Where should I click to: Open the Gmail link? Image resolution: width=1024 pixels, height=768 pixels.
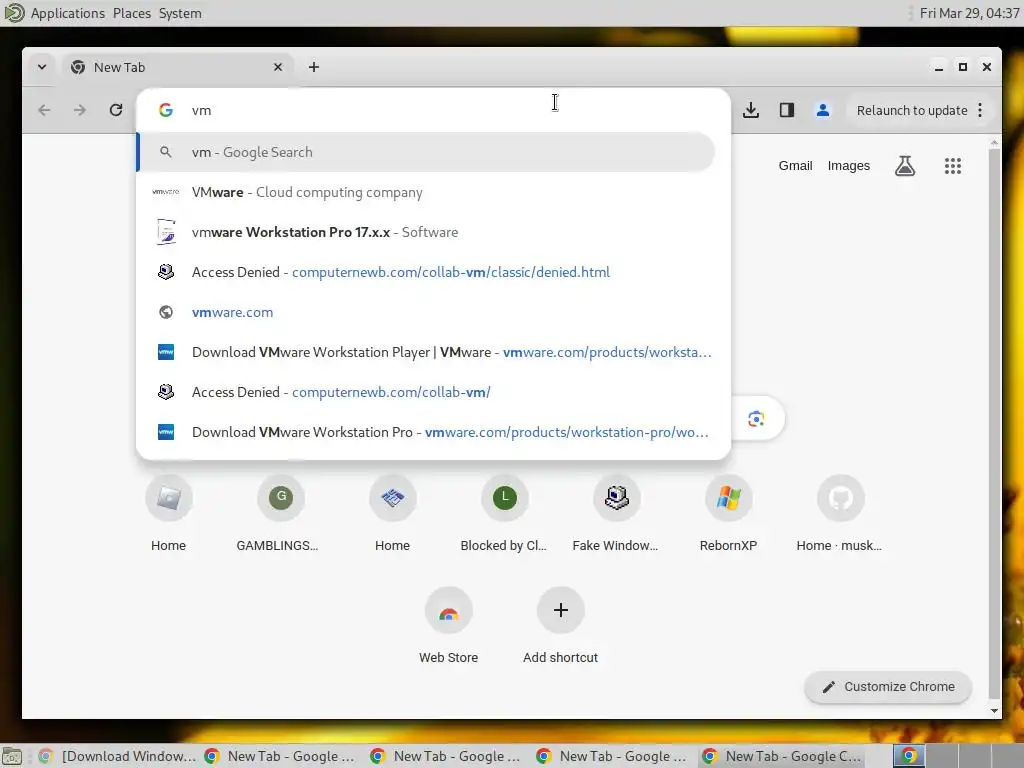click(795, 166)
